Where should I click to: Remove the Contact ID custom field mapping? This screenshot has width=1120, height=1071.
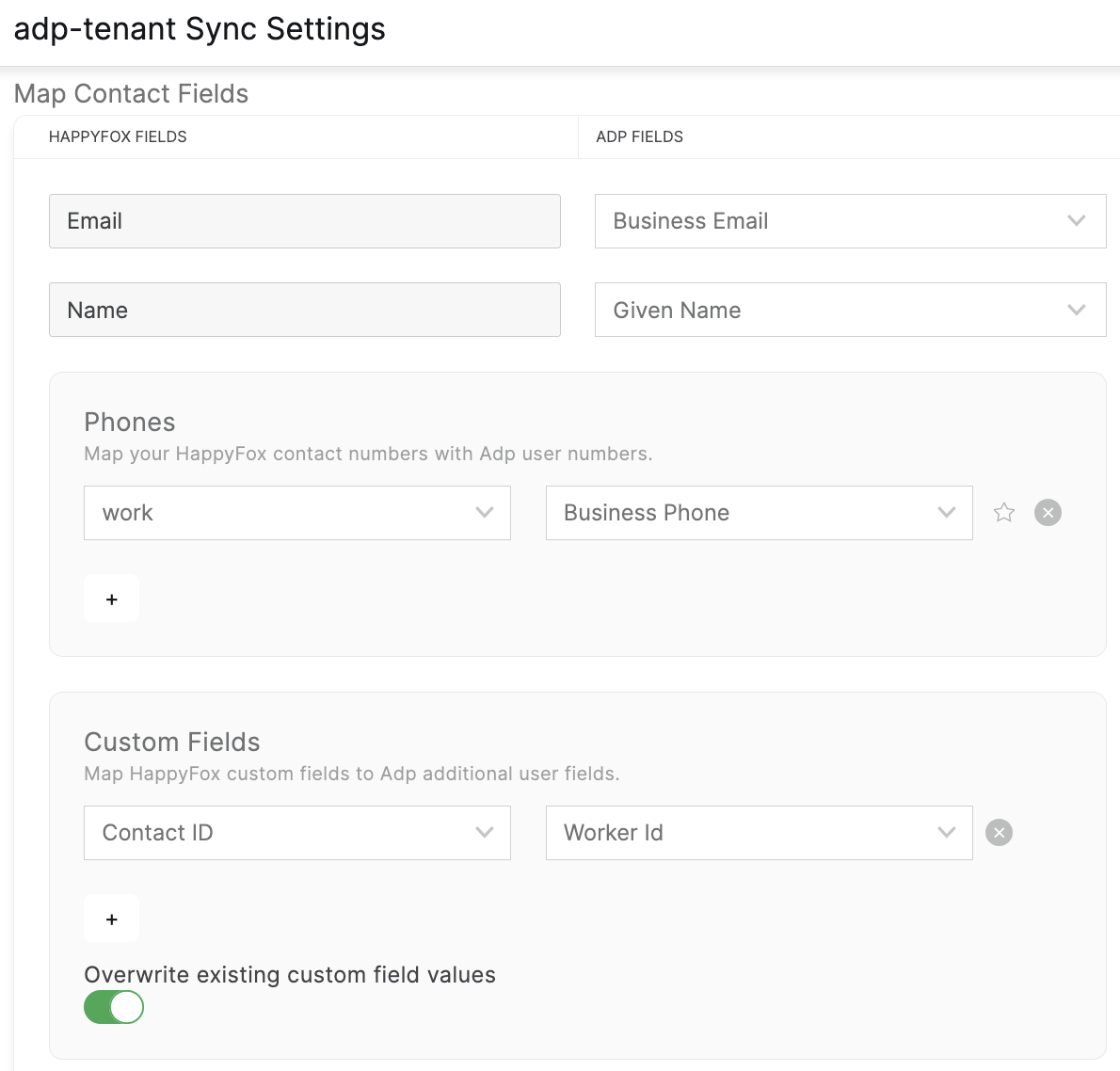(999, 832)
